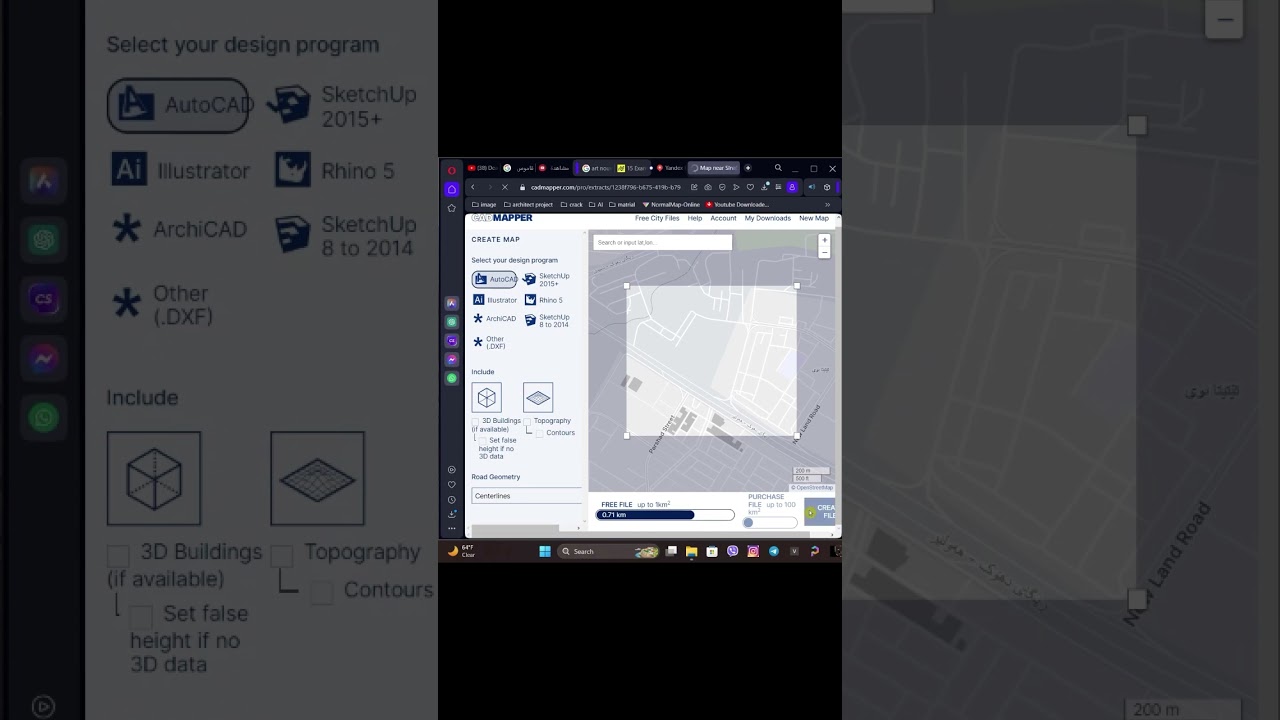Open Speed Dial home in Opera sidebar

coord(451,189)
